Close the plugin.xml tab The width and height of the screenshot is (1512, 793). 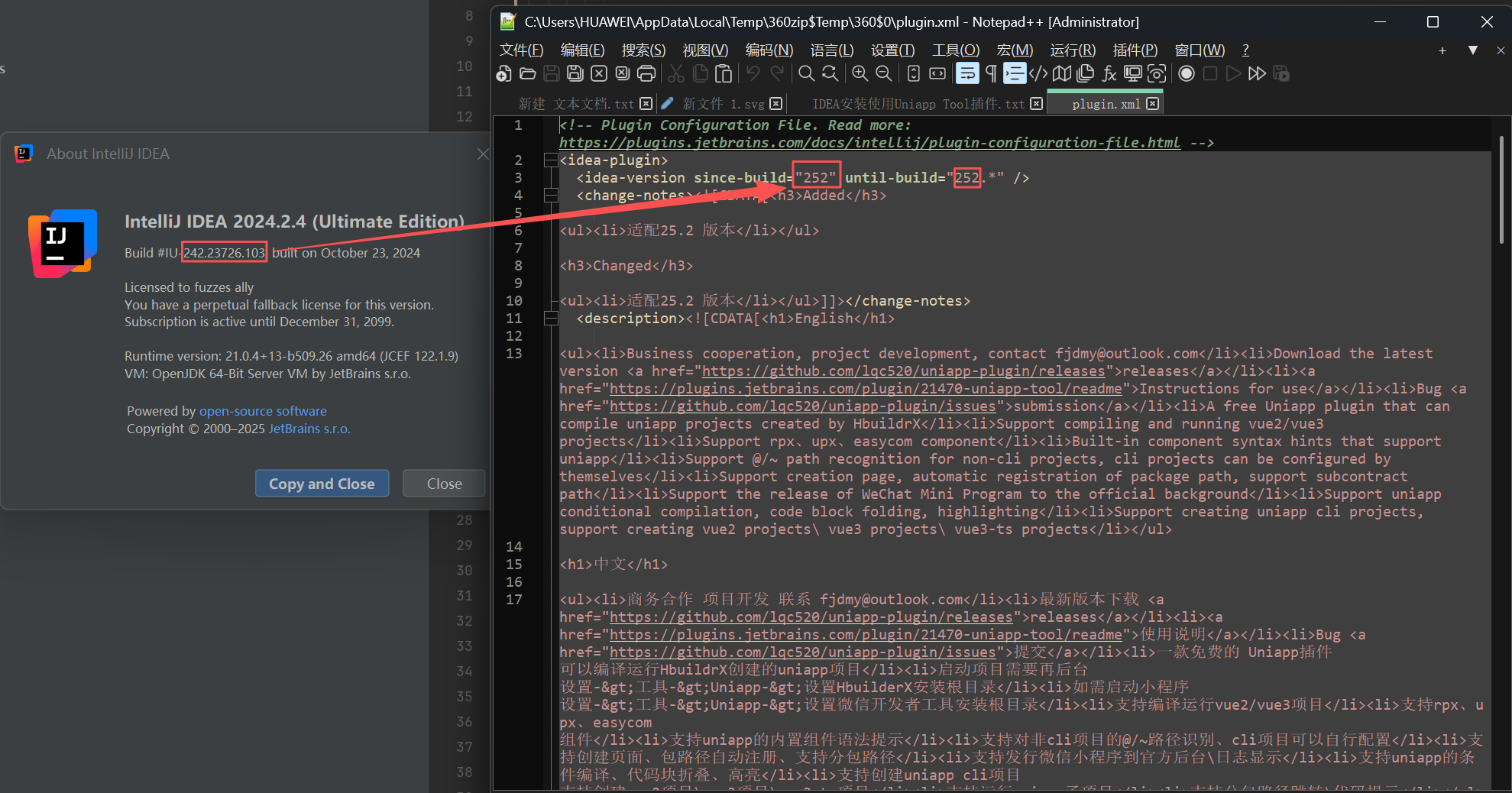1152,104
